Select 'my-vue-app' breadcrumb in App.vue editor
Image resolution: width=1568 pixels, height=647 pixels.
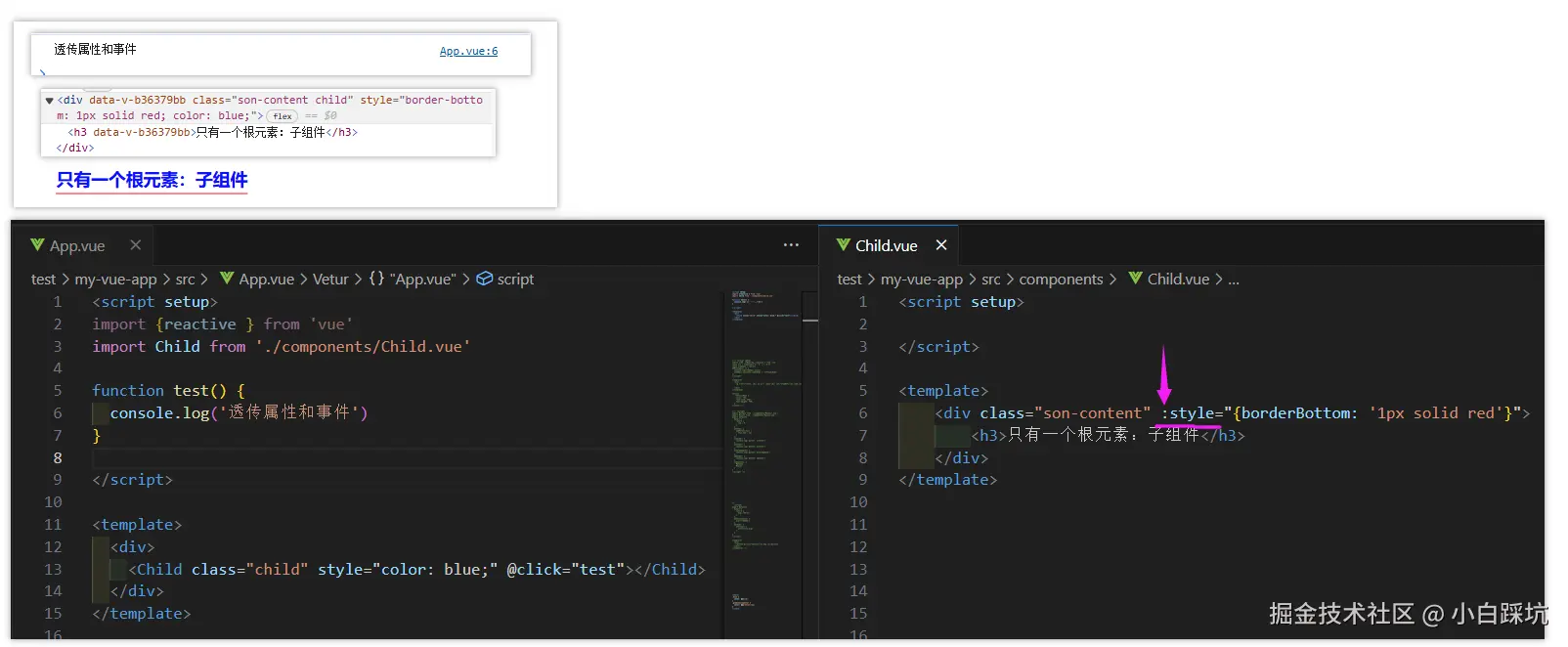coord(115,280)
